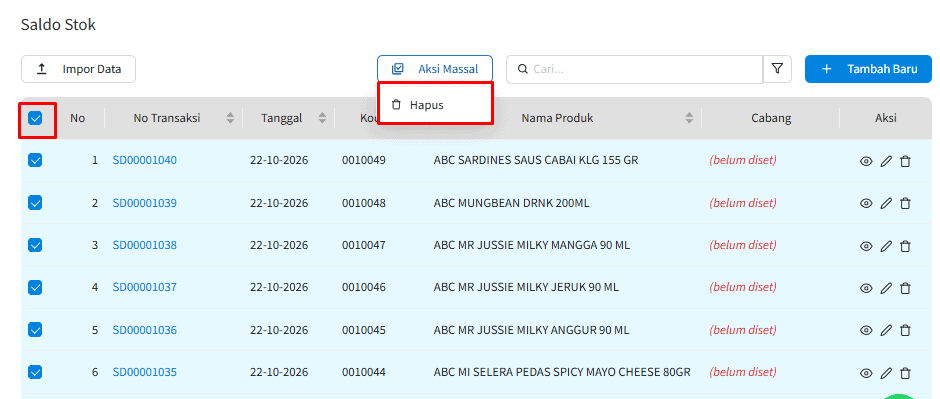View details for transaction SD00001038
The image size is (940, 399).
pos(866,246)
